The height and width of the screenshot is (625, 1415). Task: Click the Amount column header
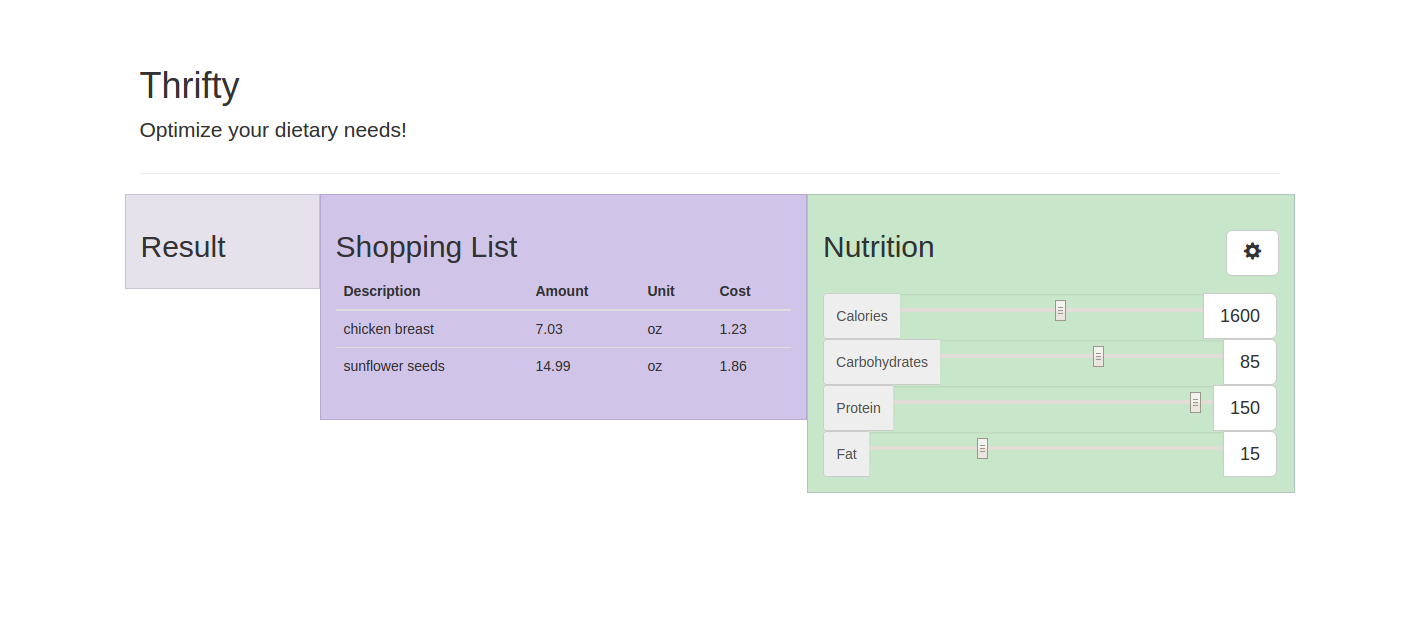point(561,291)
